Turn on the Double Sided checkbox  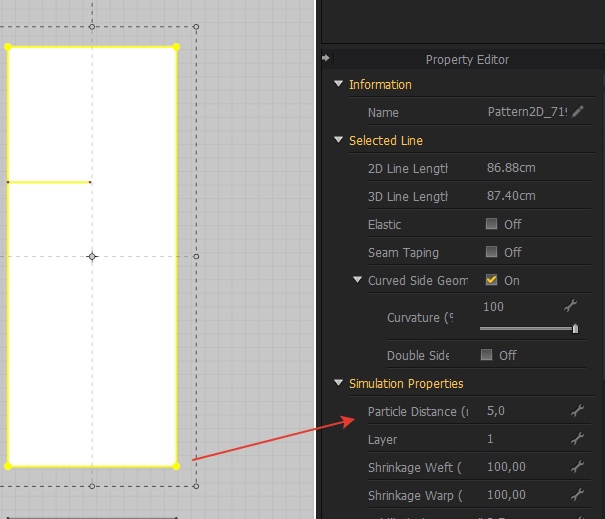486,355
